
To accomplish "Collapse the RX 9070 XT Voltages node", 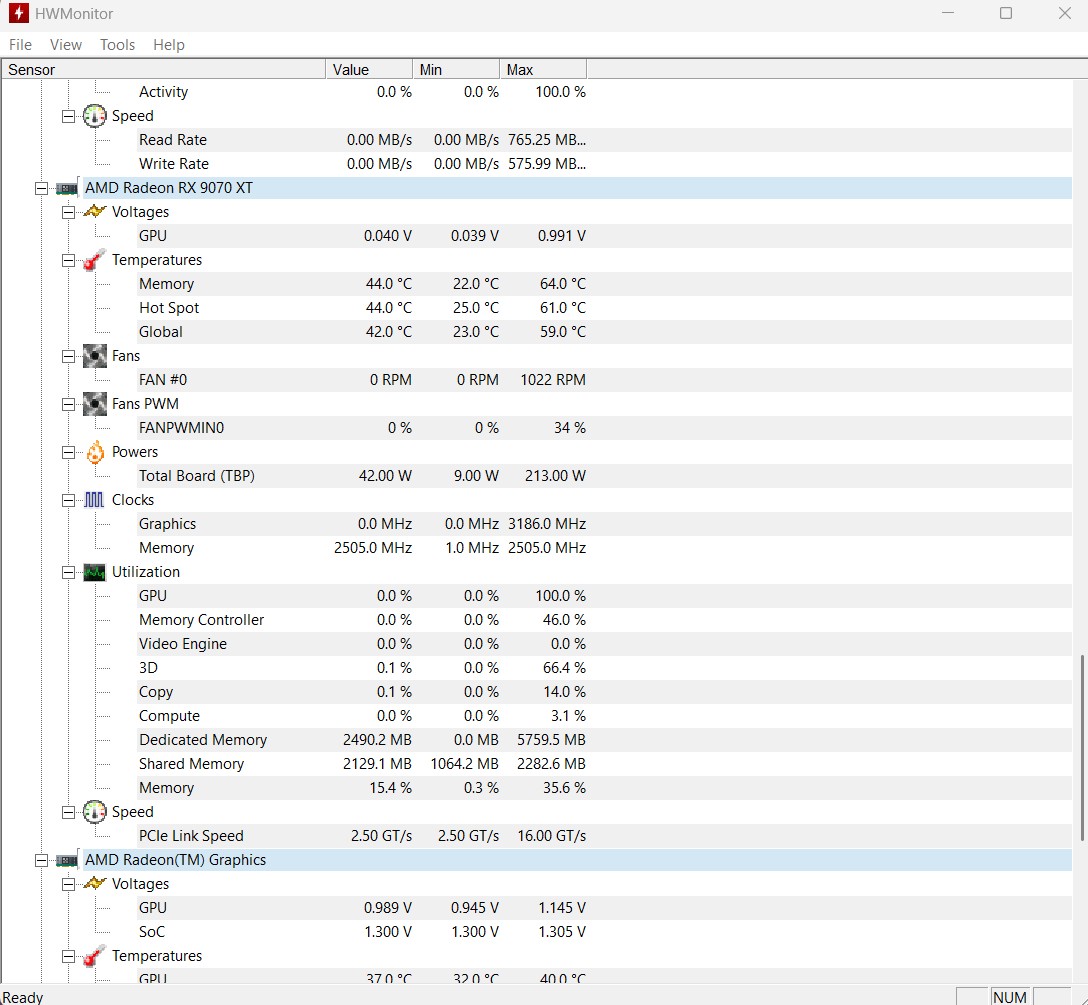I will pyautogui.click(x=68, y=212).
